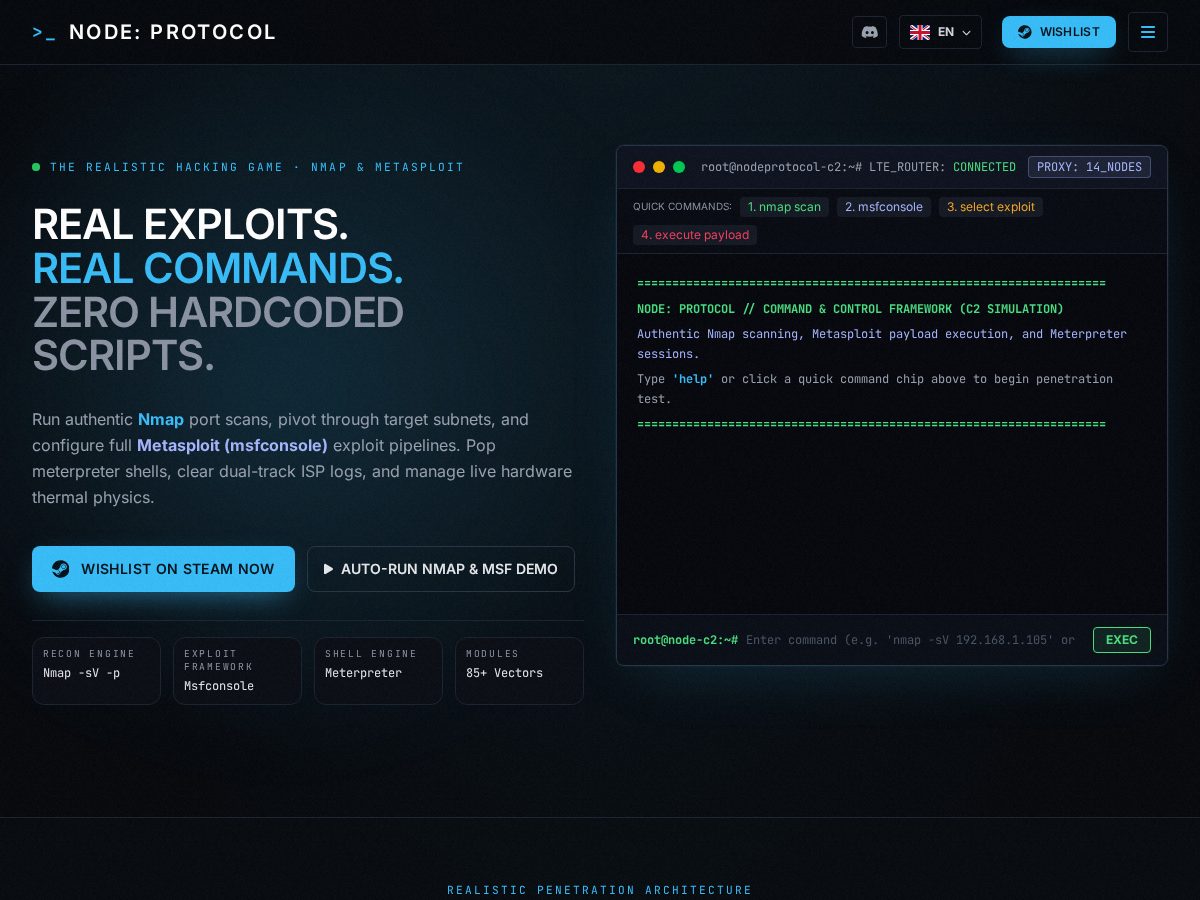Click 'Metasploit (msfconsole)' highlighted text
Screen dimensions: 1200x900
coord(232,445)
